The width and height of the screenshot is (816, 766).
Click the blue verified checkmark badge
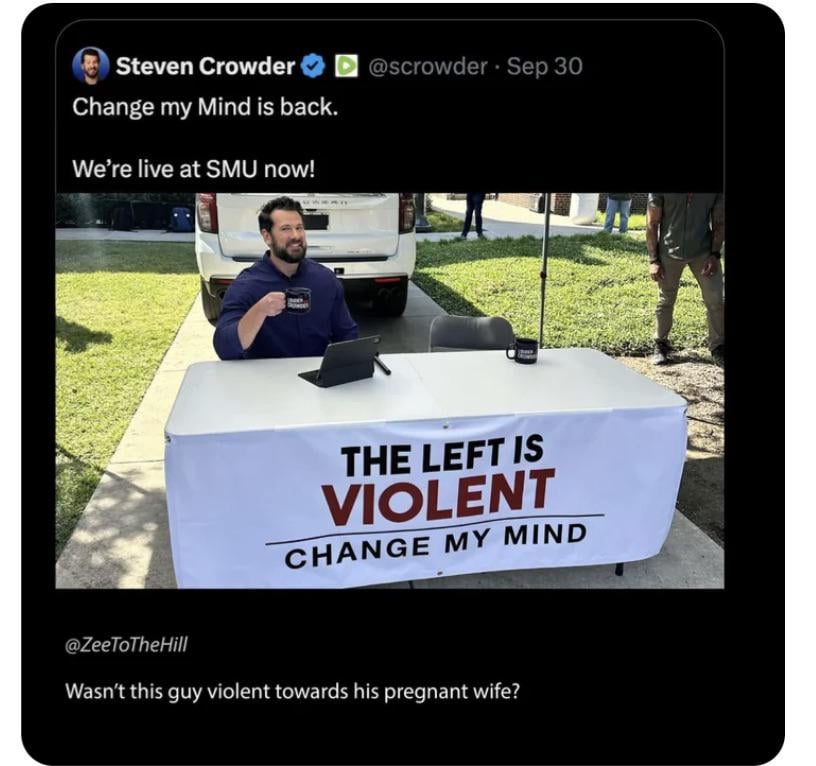click(x=313, y=66)
